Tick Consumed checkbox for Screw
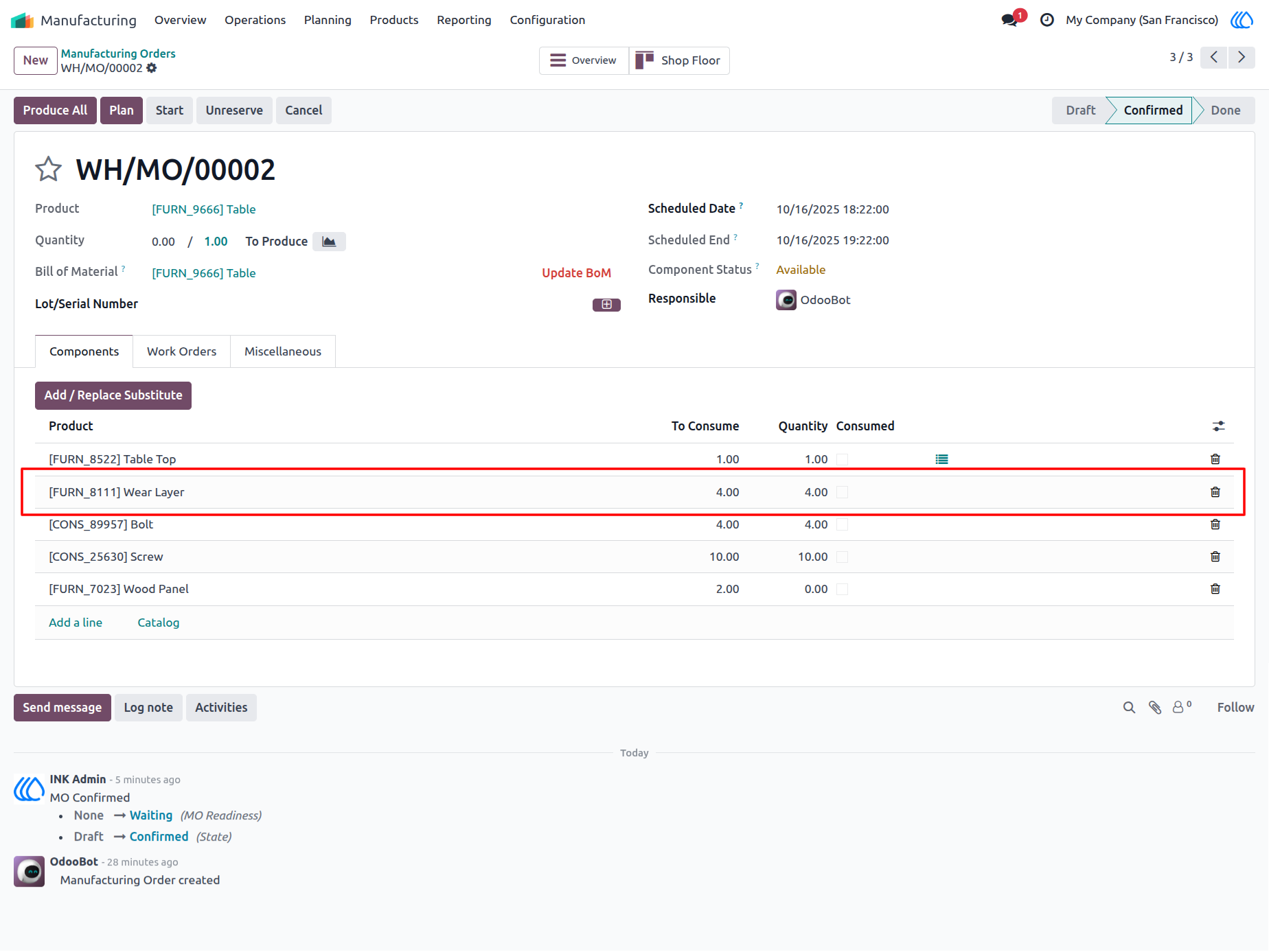Image resolution: width=1269 pixels, height=952 pixels. [843, 557]
